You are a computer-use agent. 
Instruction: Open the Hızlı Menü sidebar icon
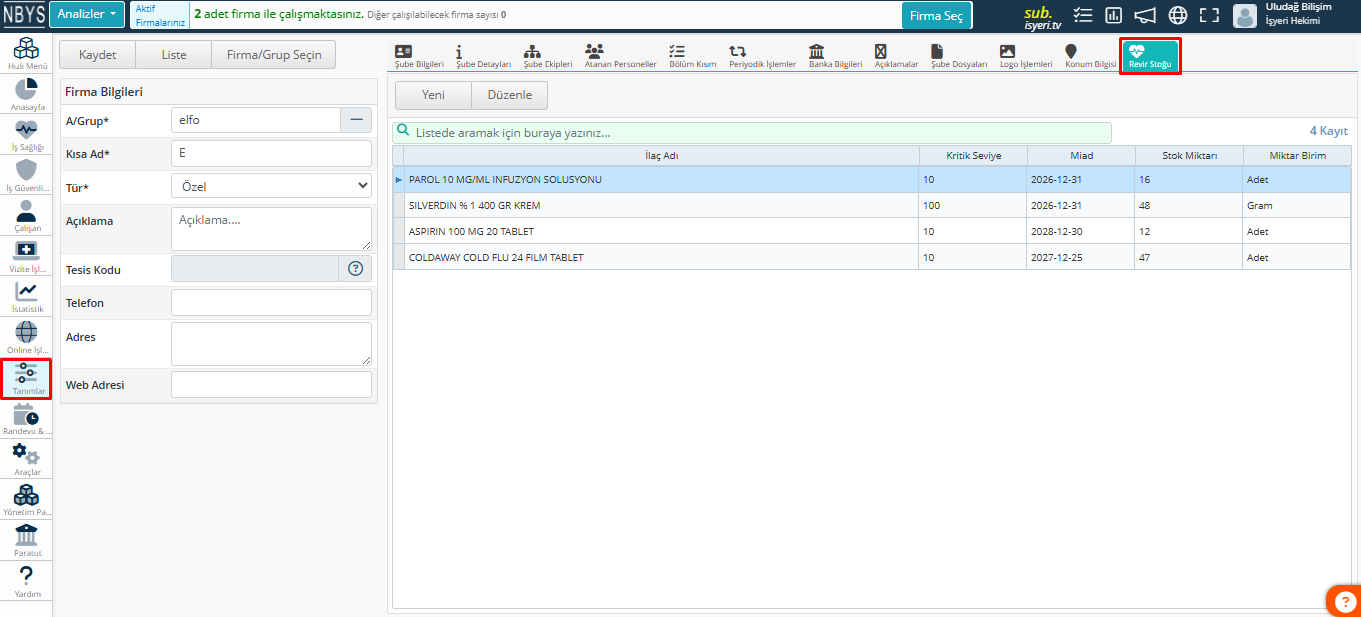[x=27, y=55]
